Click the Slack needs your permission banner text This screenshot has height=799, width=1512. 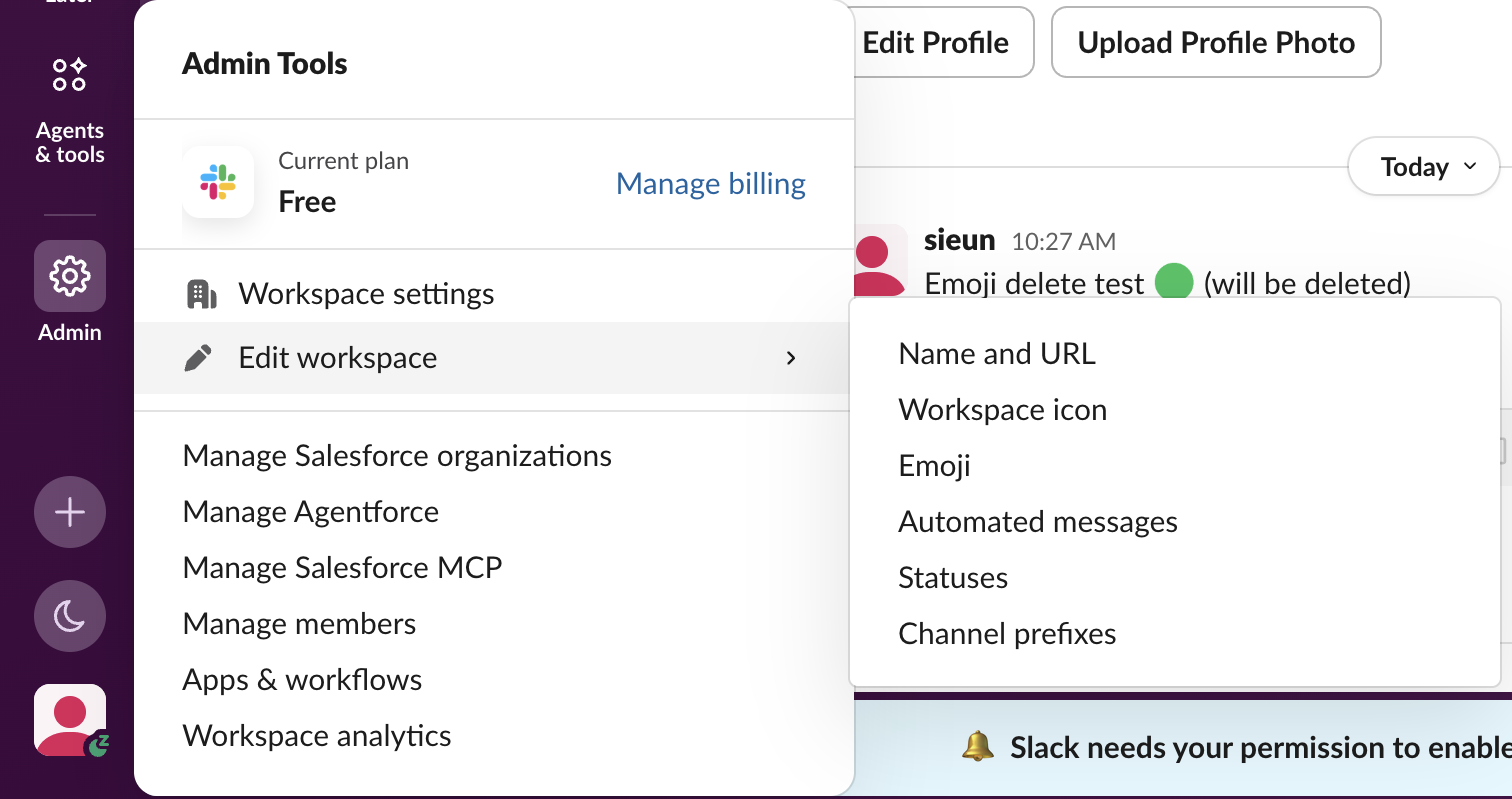[x=1260, y=748]
